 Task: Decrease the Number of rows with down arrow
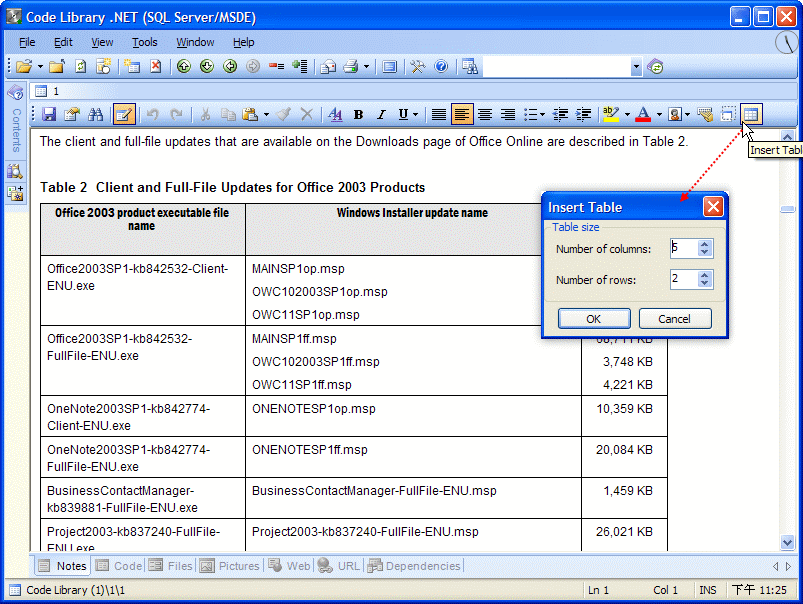705,283
